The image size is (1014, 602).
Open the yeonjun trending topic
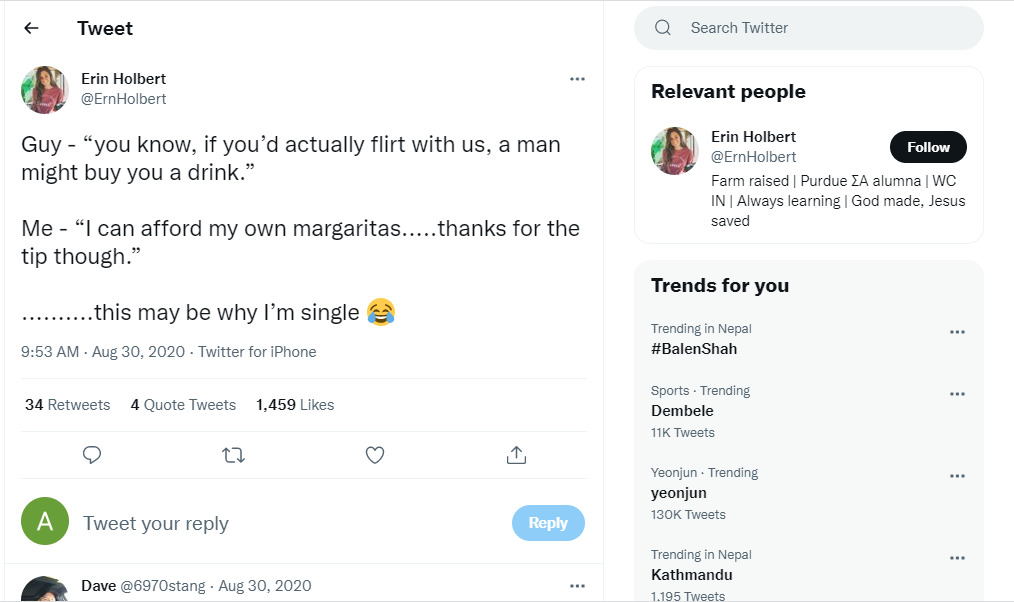679,493
